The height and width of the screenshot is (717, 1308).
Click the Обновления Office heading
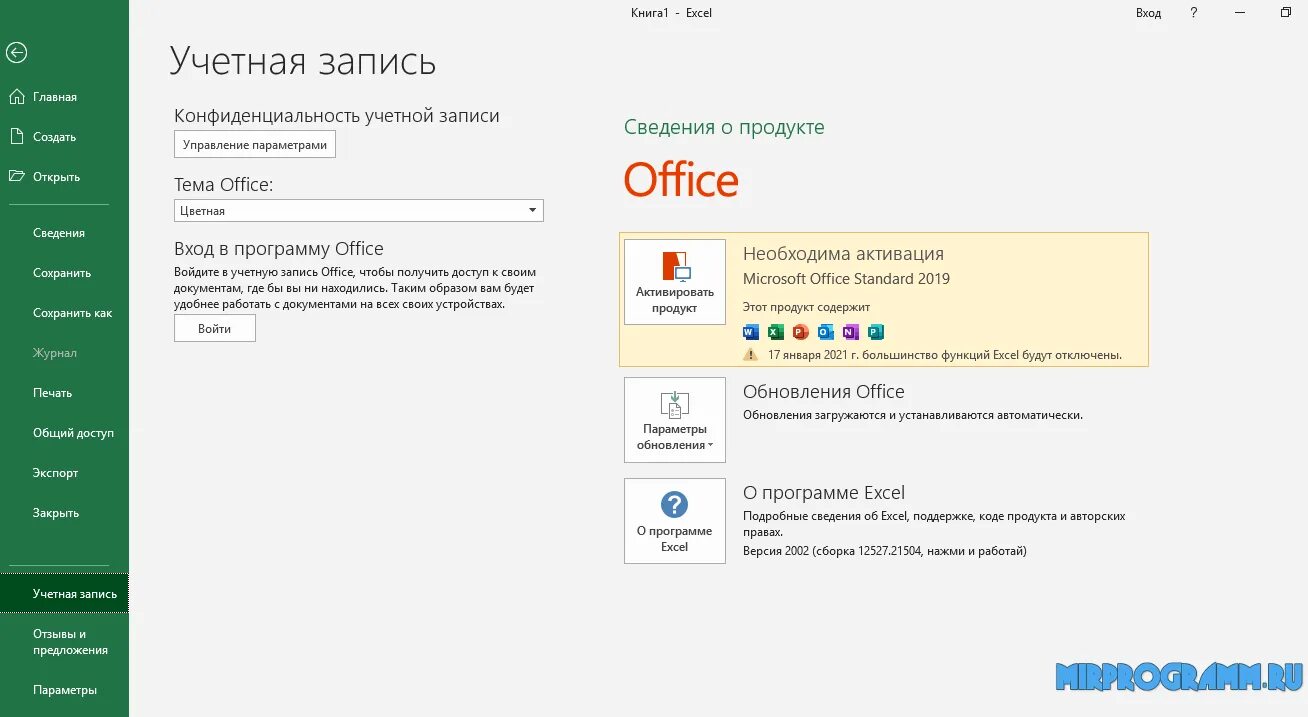pyautogui.click(x=823, y=392)
